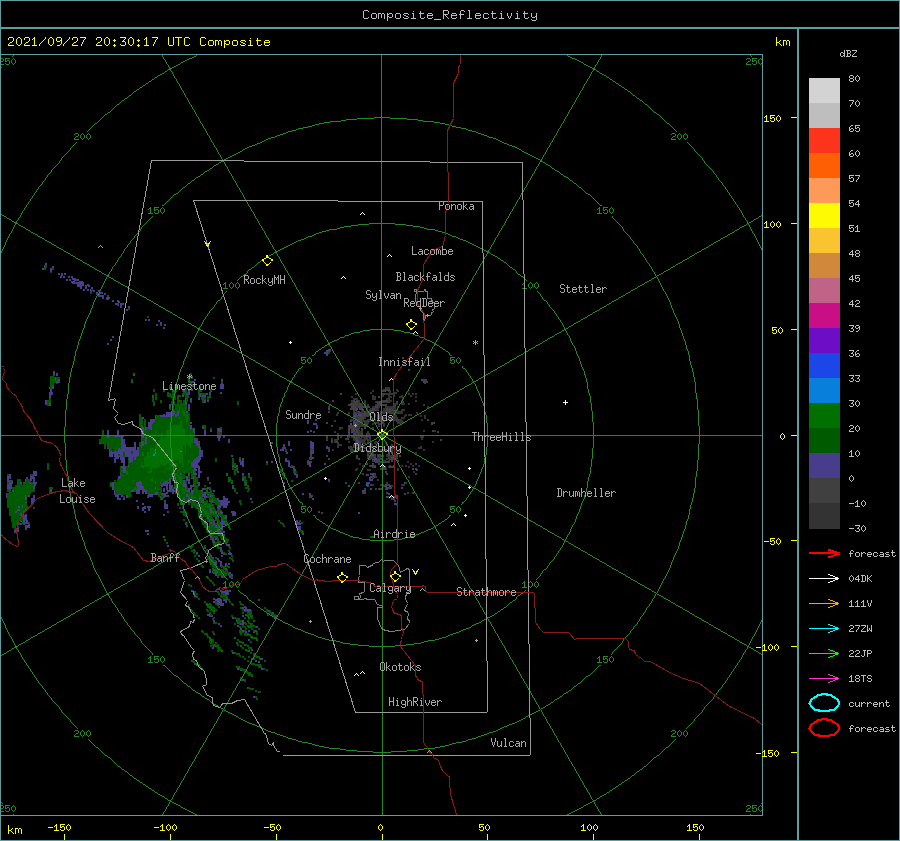Click the magenta 18TS arrow legend icon
Screen dimensions: 900x841
point(824,679)
